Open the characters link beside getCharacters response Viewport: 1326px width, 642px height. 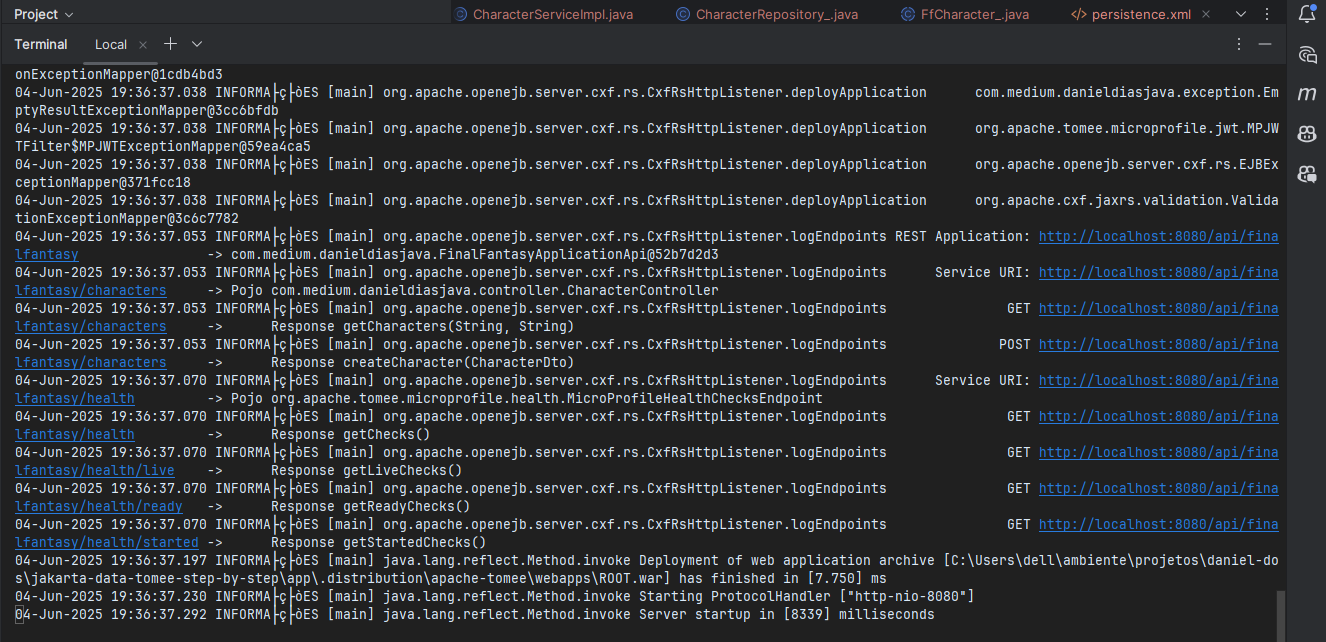point(91,326)
